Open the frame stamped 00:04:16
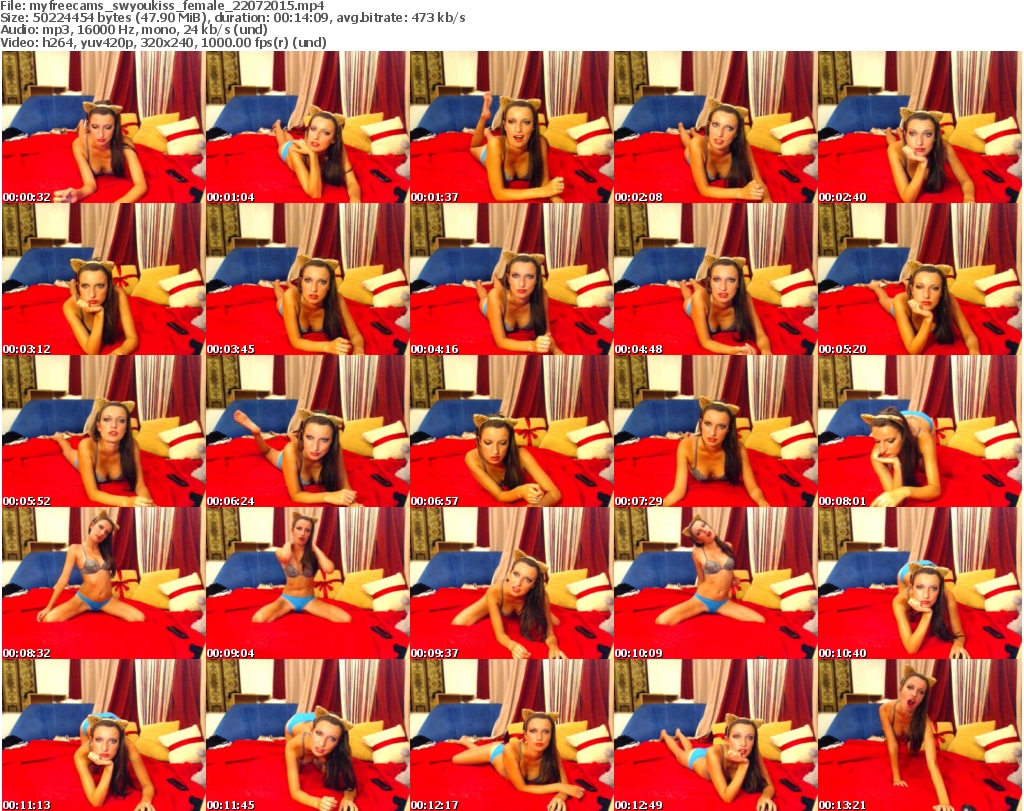 [511, 279]
